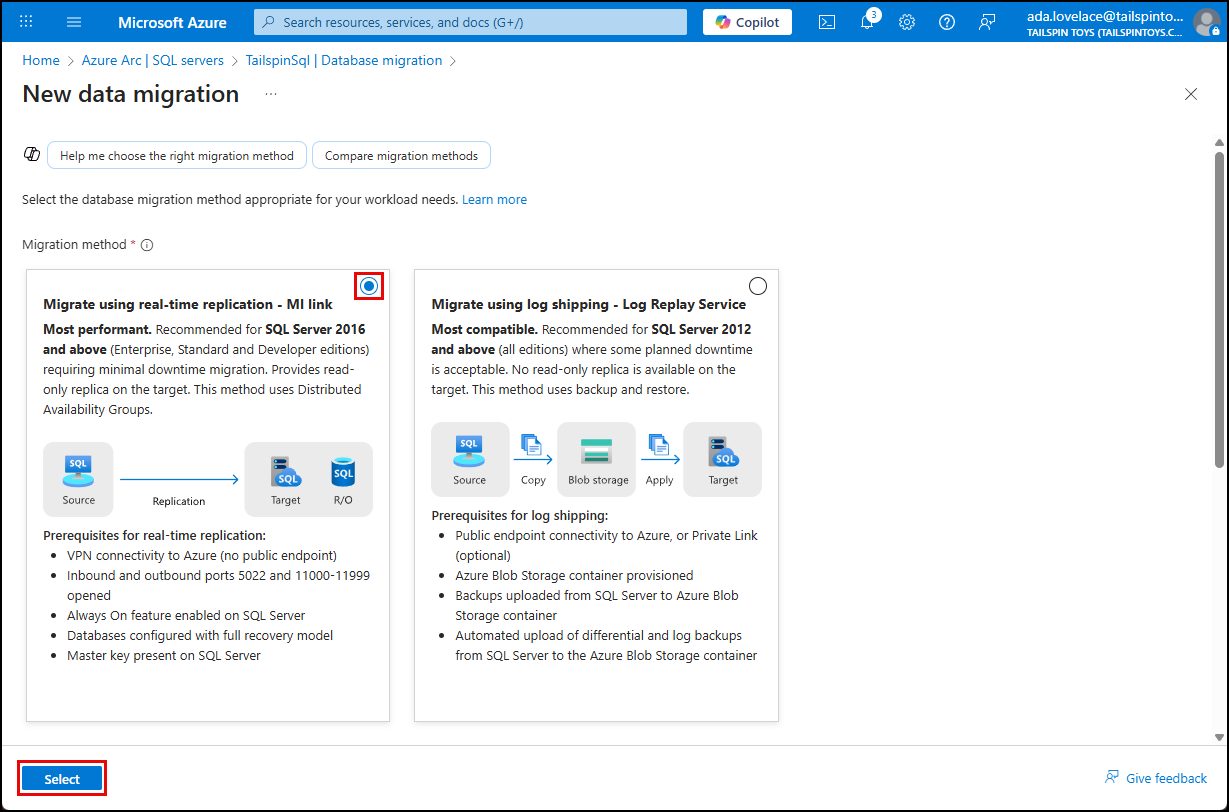Open the Copilot assistant
Viewport: 1229px width, 812px height.
(x=746, y=21)
